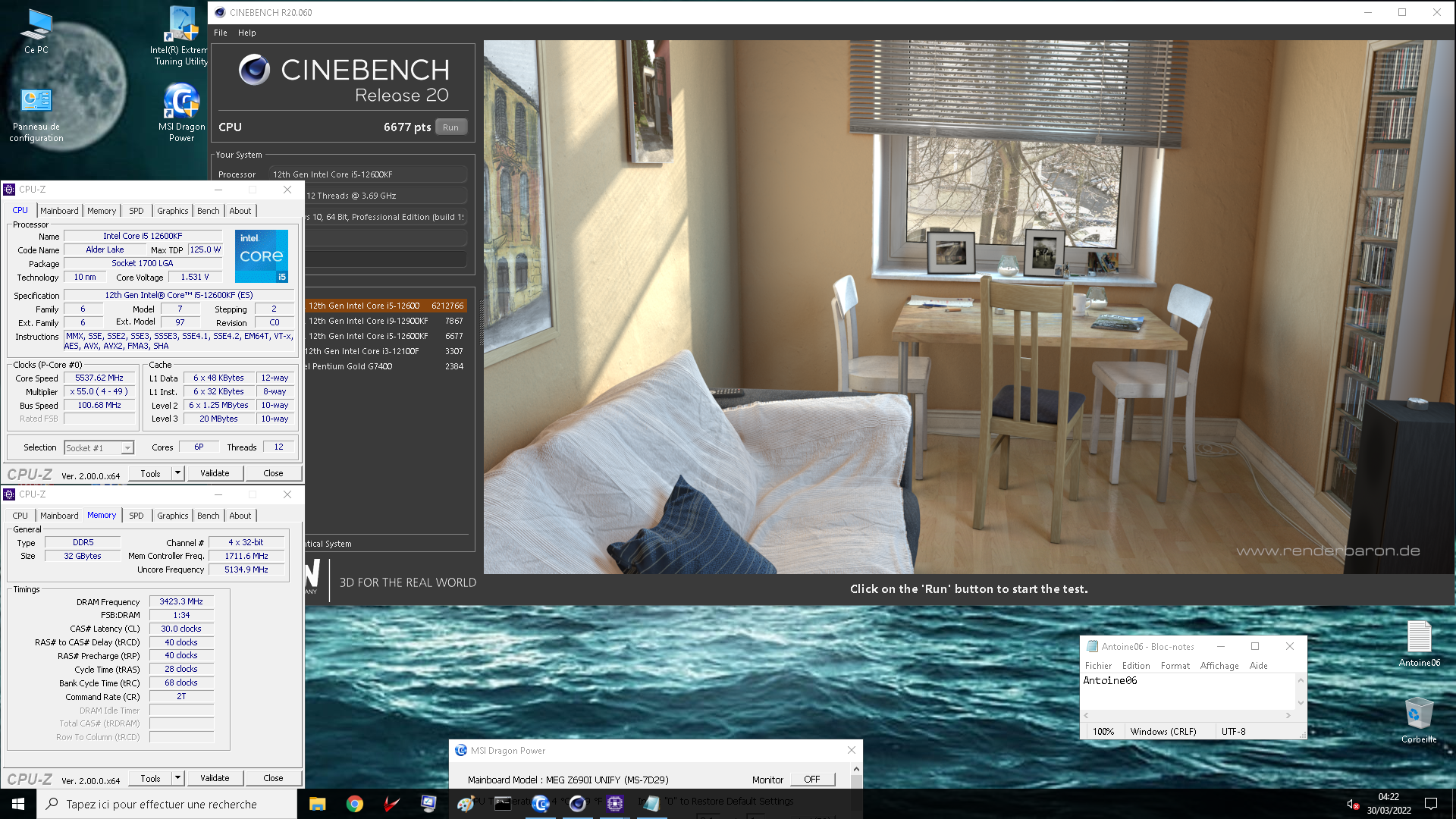Open Intel Extreme Tuning Utility desktop icon

[181, 36]
